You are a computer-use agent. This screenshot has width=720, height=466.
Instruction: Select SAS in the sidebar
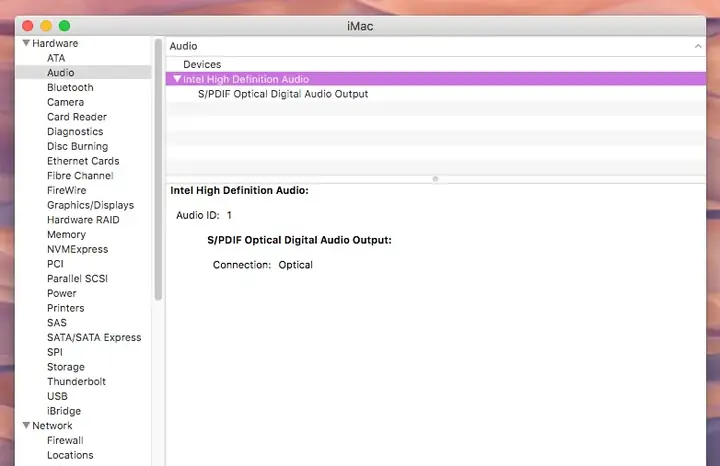[57, 323]
